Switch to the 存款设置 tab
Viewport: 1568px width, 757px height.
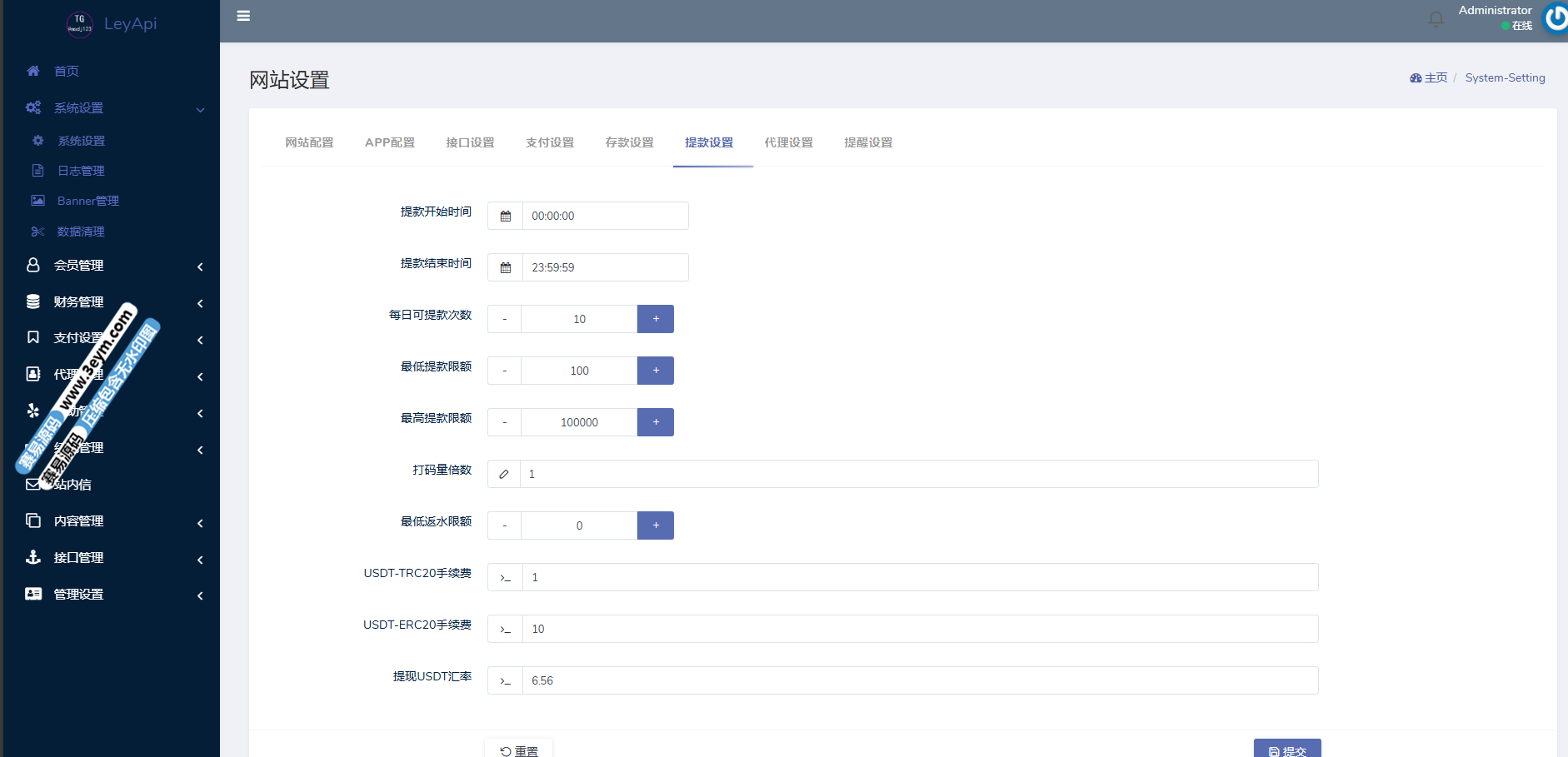(629, 142)
